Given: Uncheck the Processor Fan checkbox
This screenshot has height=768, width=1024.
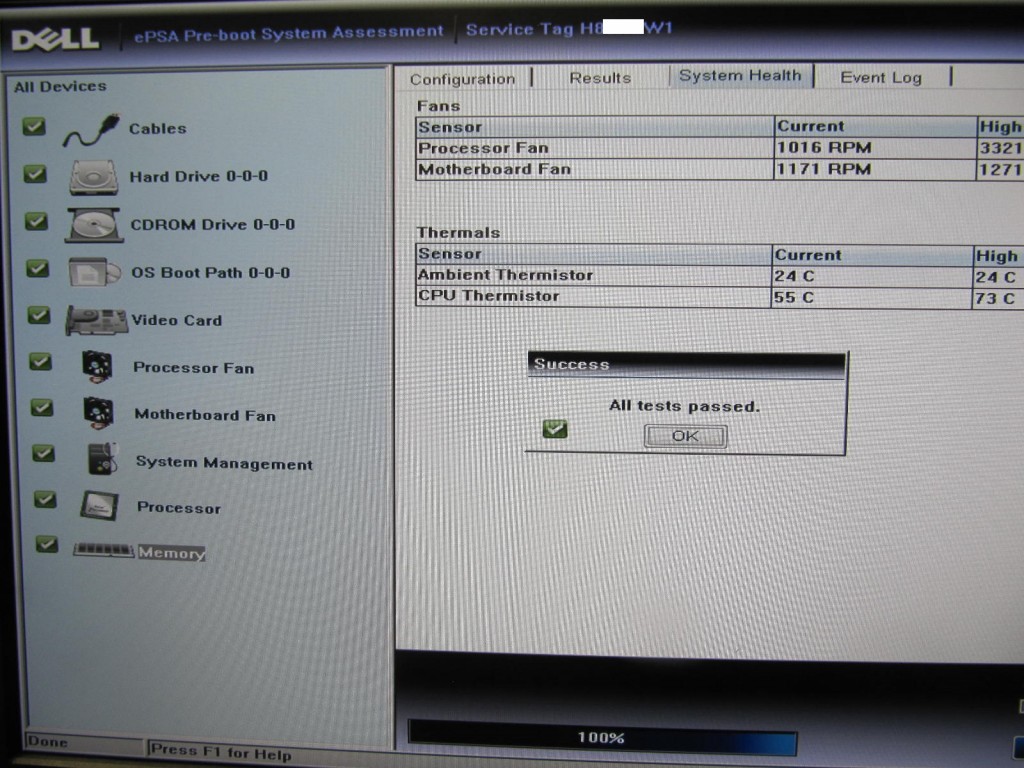Looking at the screenshot, I should (40, 362).
